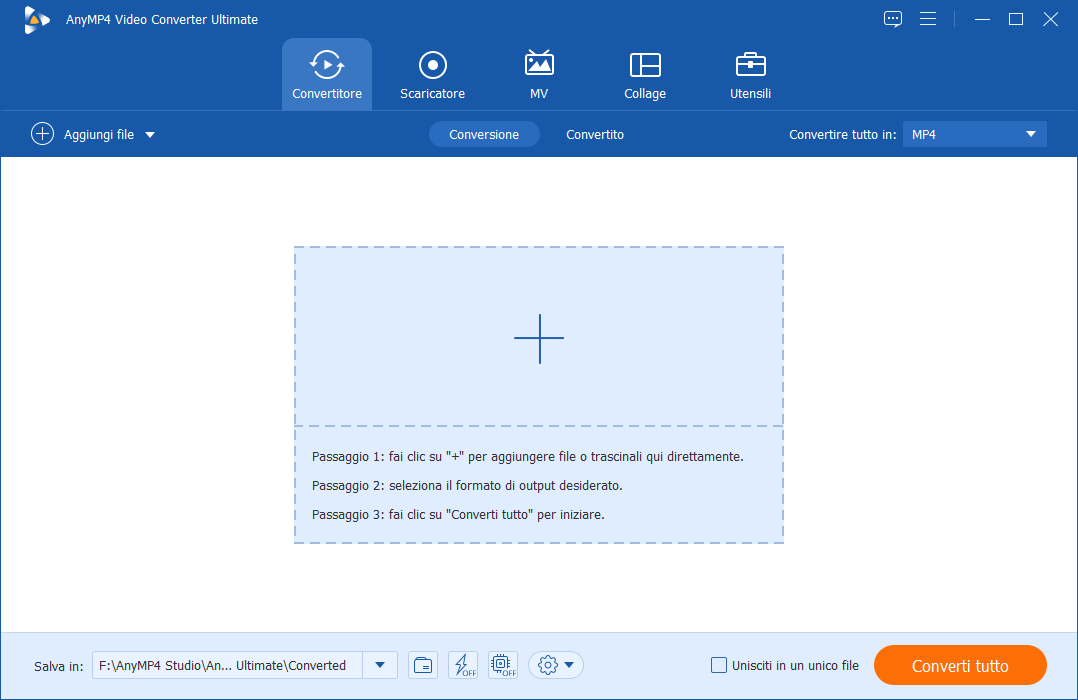Image resolution: width=1078 pixels, height=700 pixels.
Task: Open the output folder icon
Action: [x=423, y=665]
